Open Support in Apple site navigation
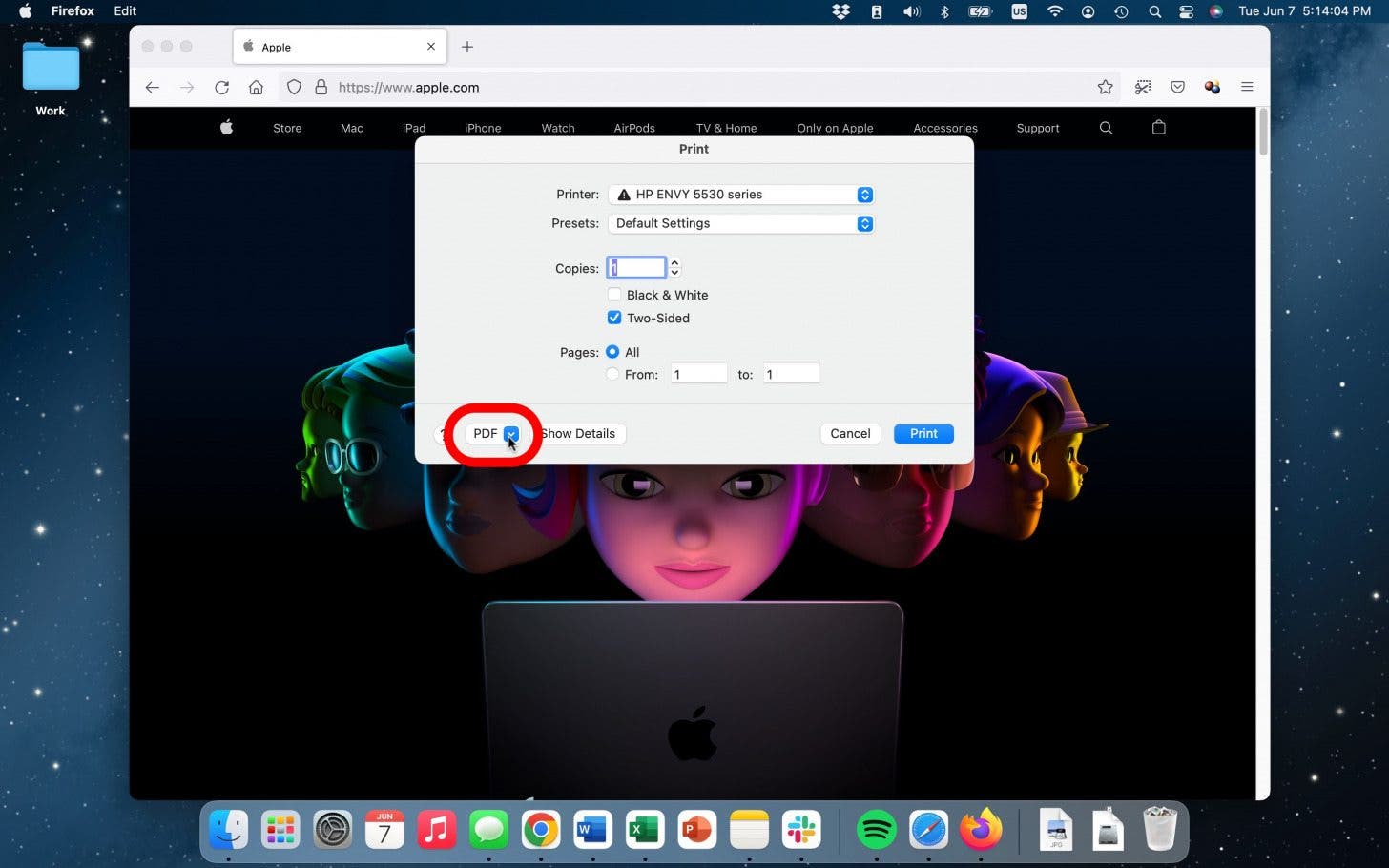 click(1038, 128)
